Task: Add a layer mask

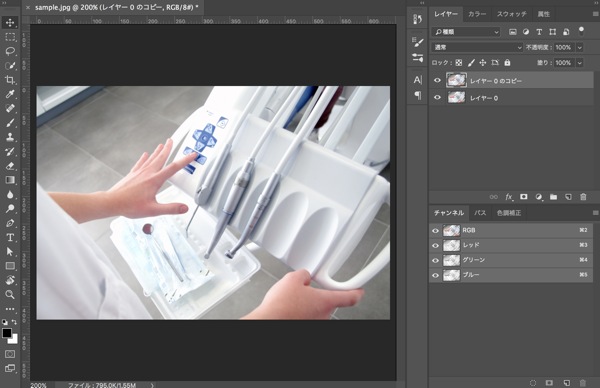Action: pos(523,197)
